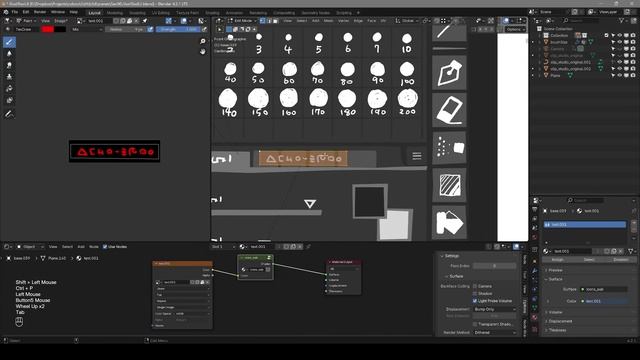Click the hatched square icon in viewport
This screenshot has height=360, width=640.
(449, 185)
